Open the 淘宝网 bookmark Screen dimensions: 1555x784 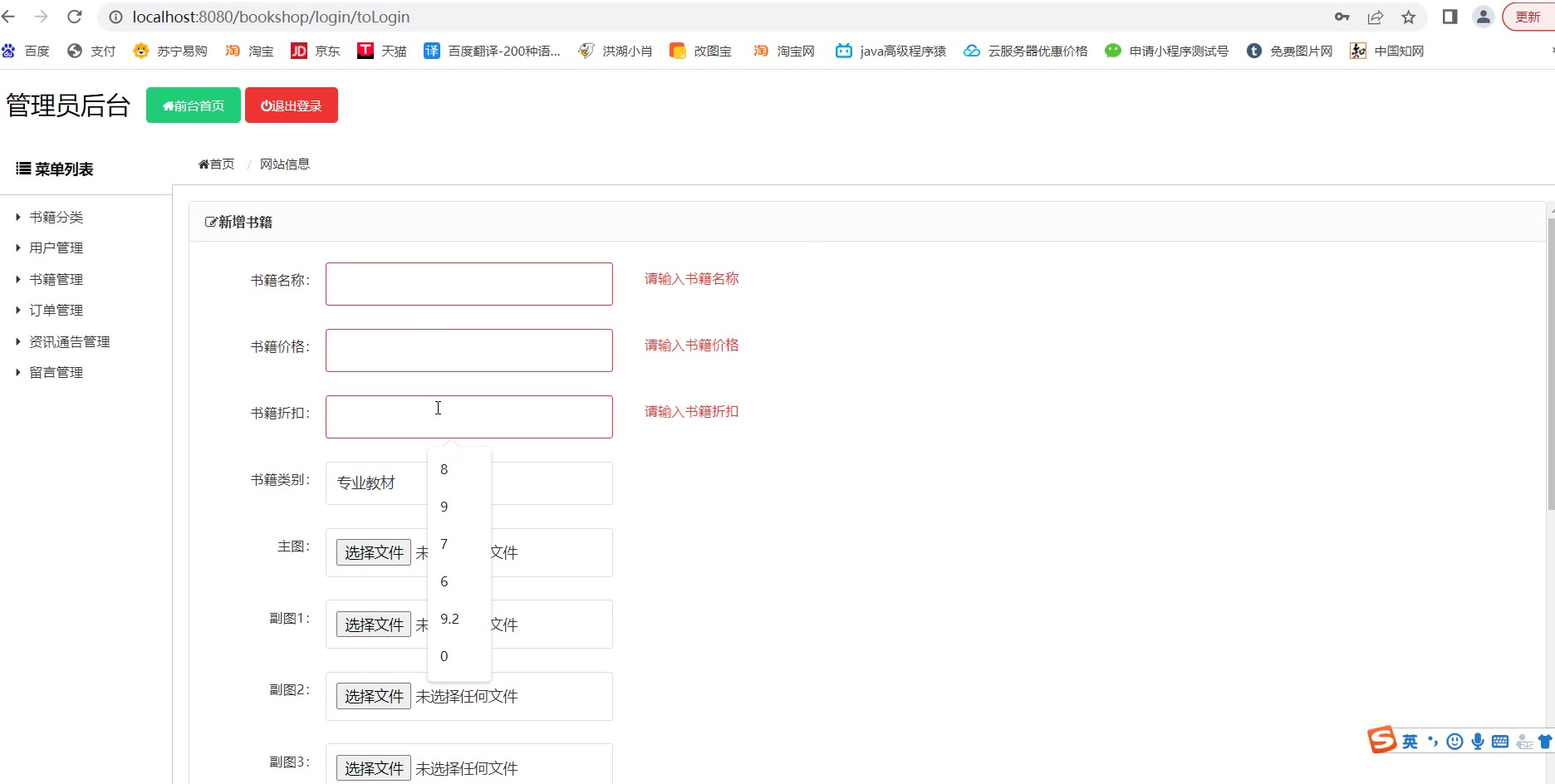click(x=783, y=51)
